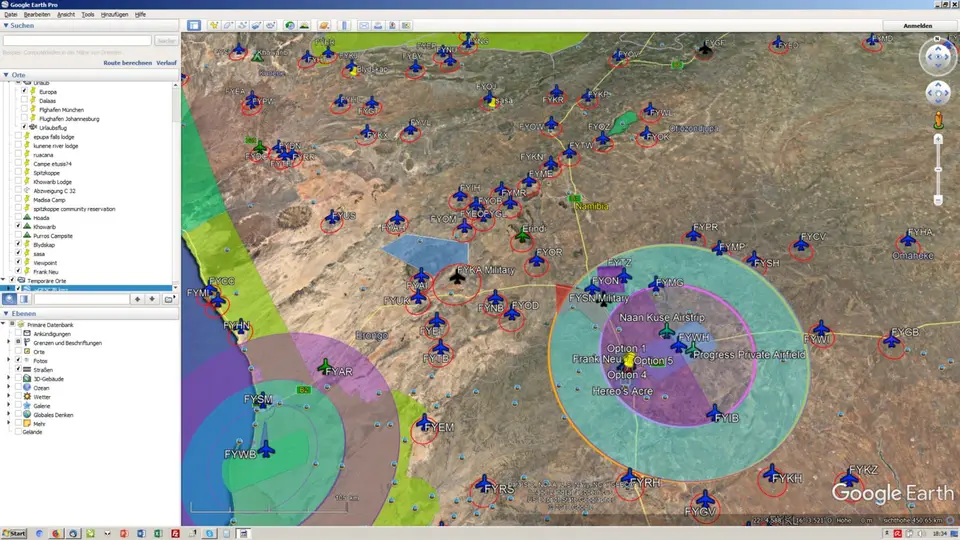Select the ruler measurement tool
Viewport: 960px width, 540px height.
(344, 25)
